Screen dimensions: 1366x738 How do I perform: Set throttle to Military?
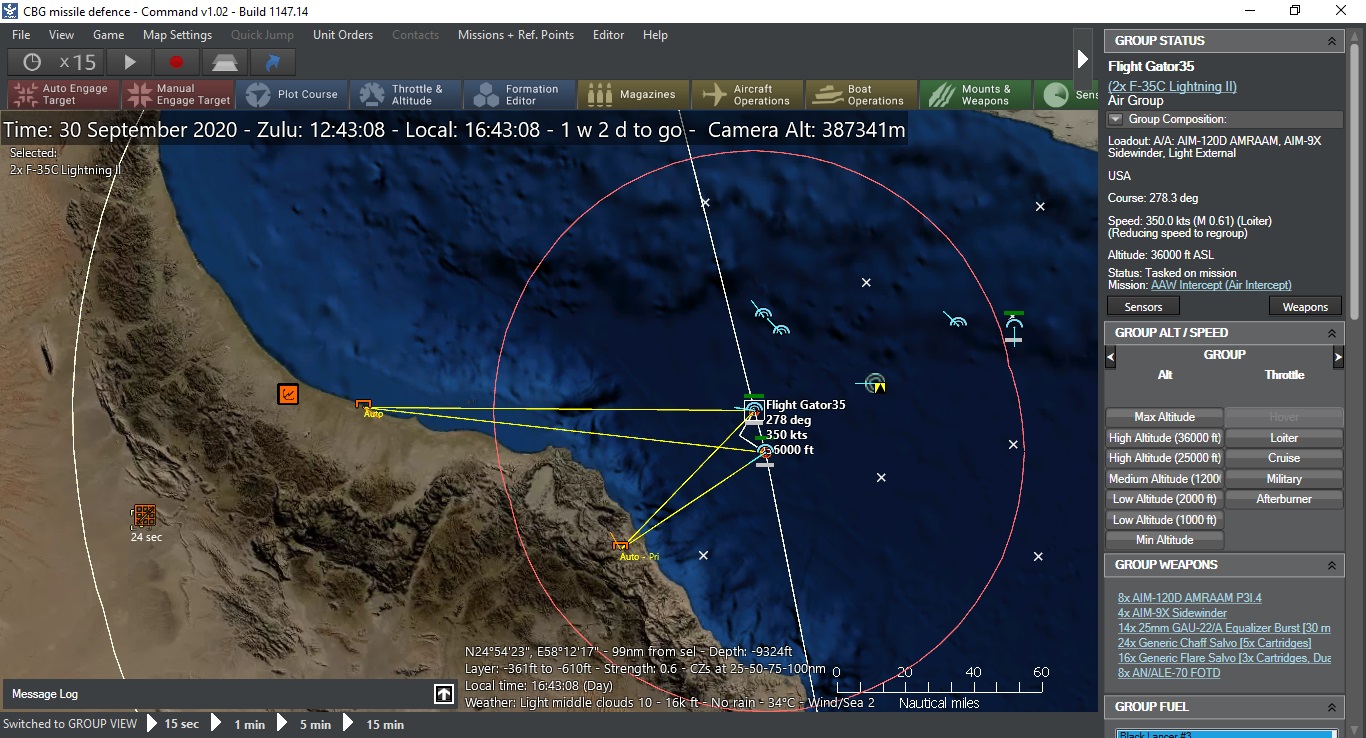1284,479
